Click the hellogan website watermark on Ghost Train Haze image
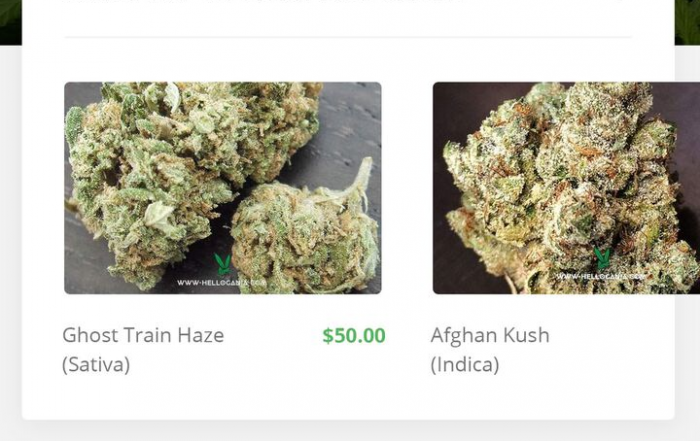700x441 pixels. 221,283
